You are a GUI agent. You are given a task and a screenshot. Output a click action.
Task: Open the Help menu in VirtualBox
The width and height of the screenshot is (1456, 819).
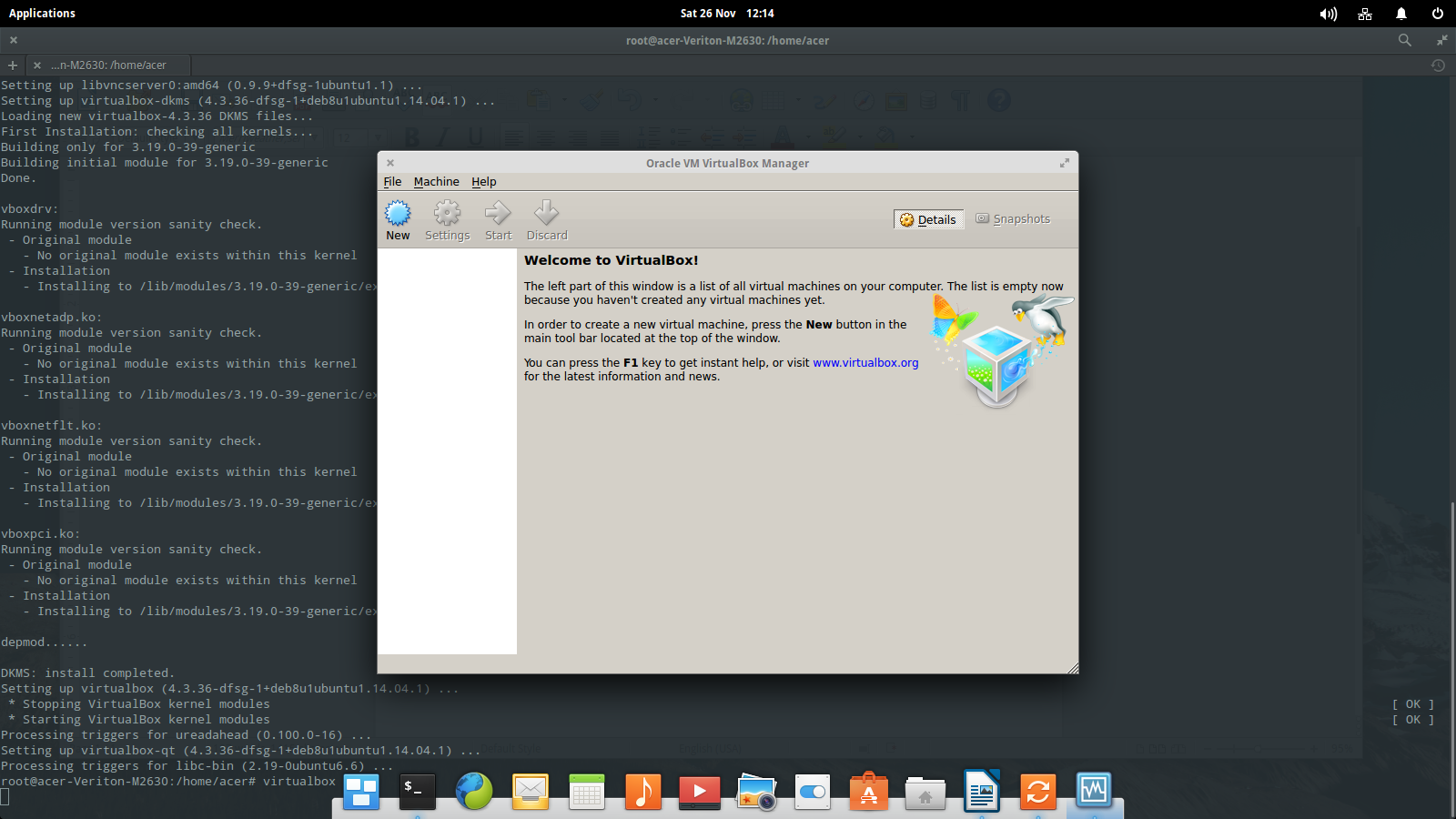coord(484,182)
